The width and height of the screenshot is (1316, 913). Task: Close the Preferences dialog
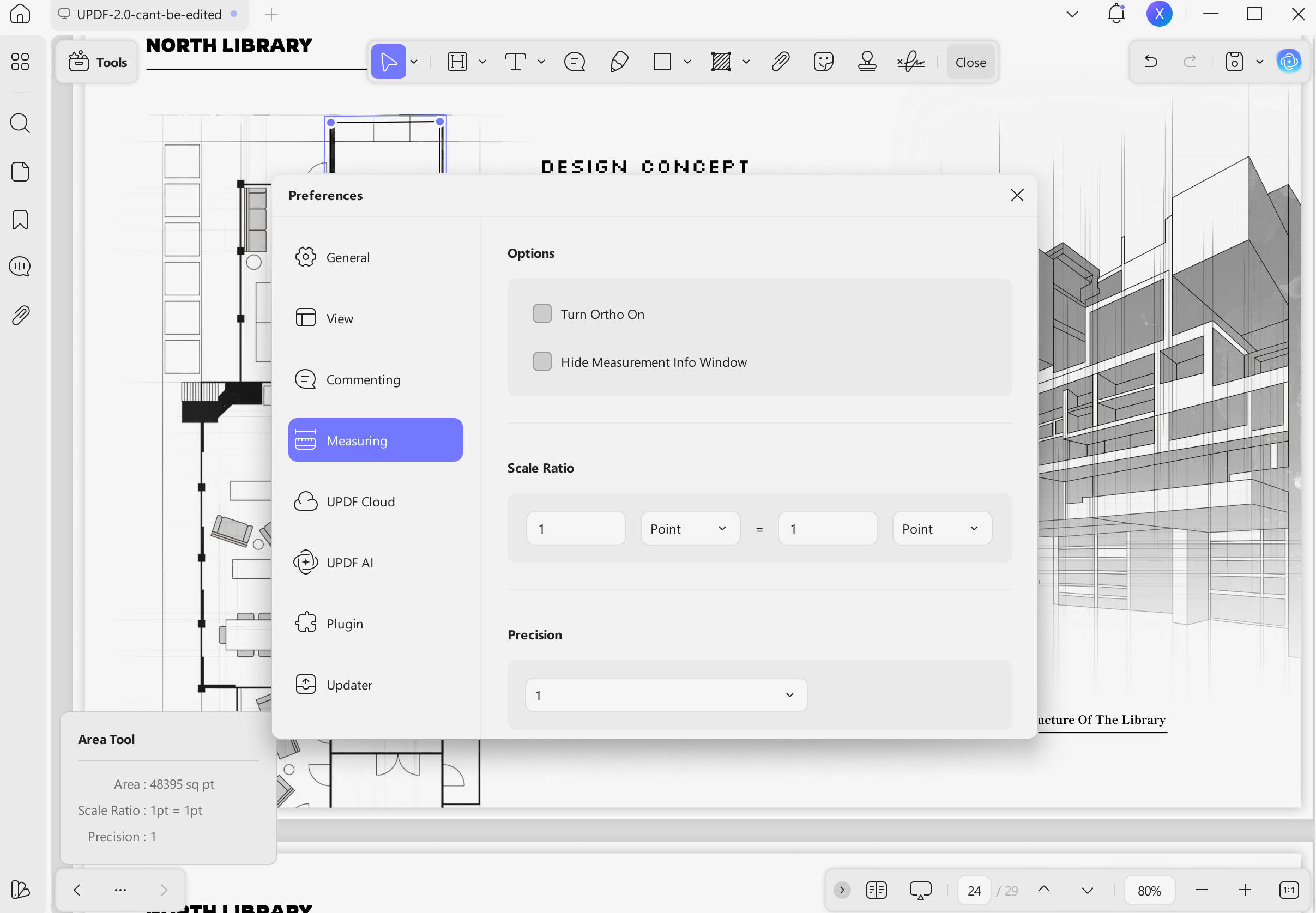click(x=1017, y=195)
